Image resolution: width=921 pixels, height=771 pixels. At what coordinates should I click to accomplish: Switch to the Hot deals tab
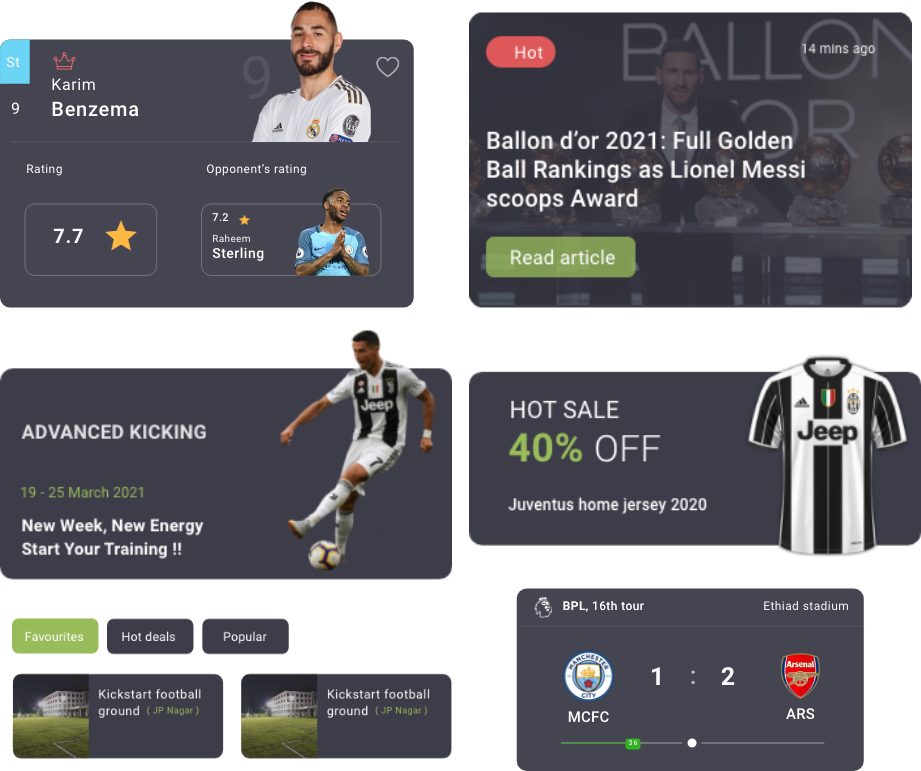point(150,636)
